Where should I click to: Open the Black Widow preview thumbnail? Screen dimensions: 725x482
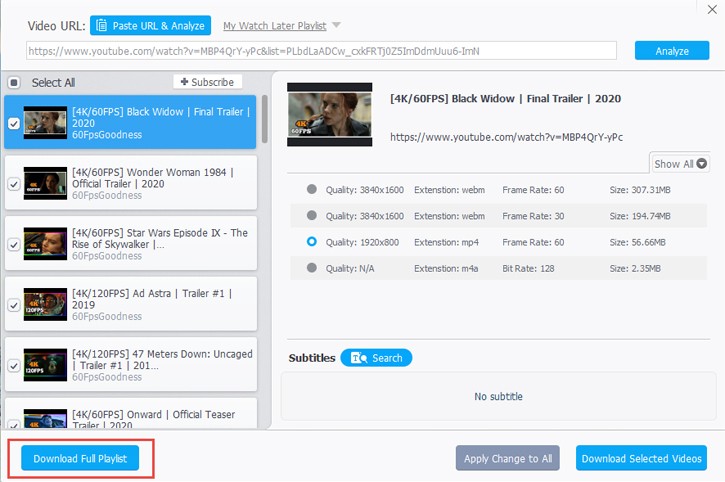point(329,114)
